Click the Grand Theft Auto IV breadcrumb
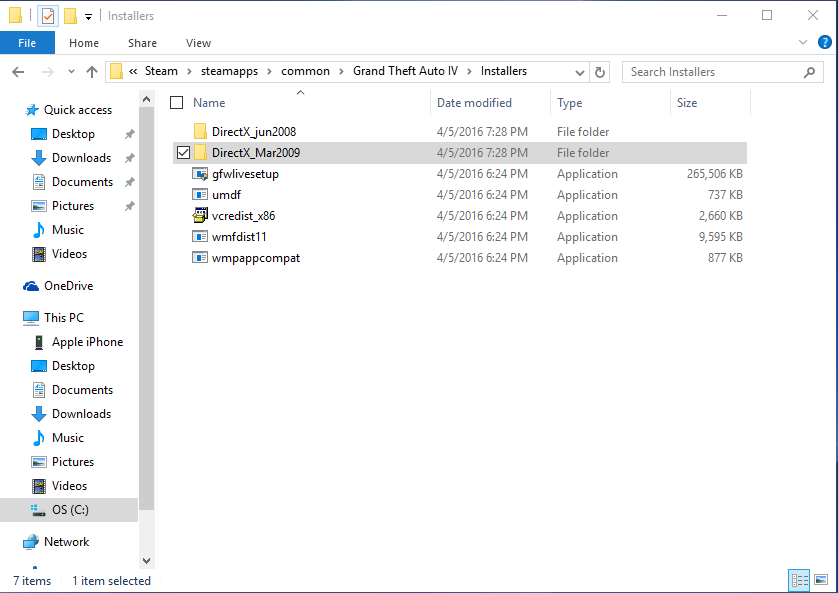Screen dimensions: 838x593 [x=405, y=71]
